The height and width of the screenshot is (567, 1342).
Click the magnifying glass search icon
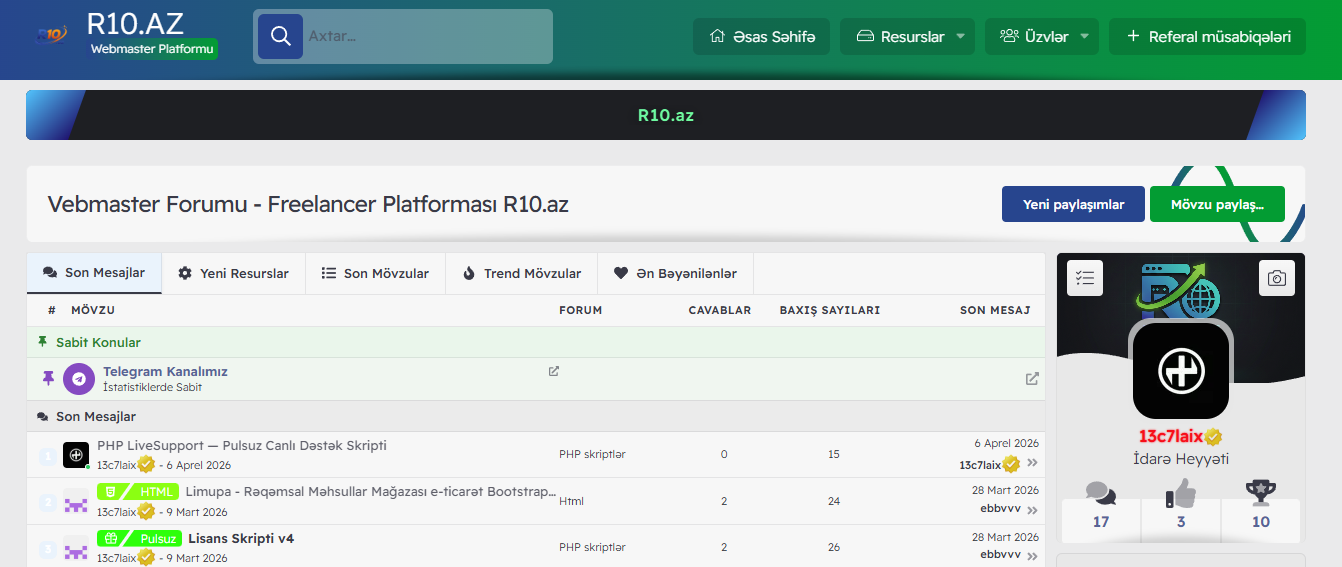click(x=280, y=37)
